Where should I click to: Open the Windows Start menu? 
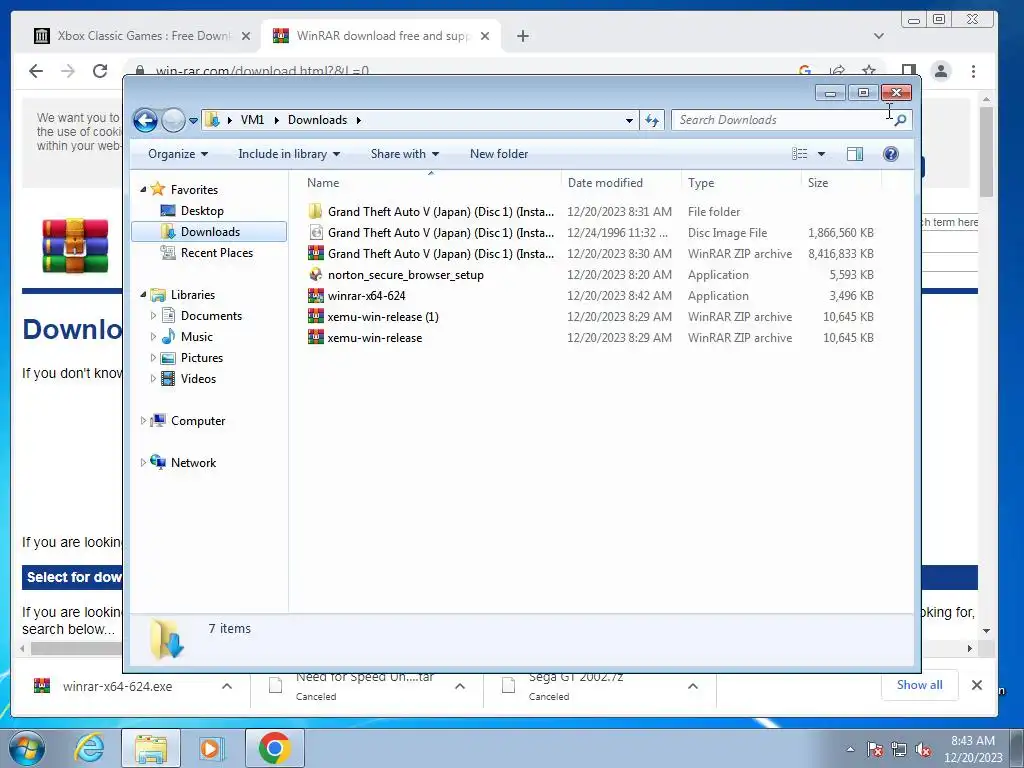pyautogui.click(x=26, y=748)
